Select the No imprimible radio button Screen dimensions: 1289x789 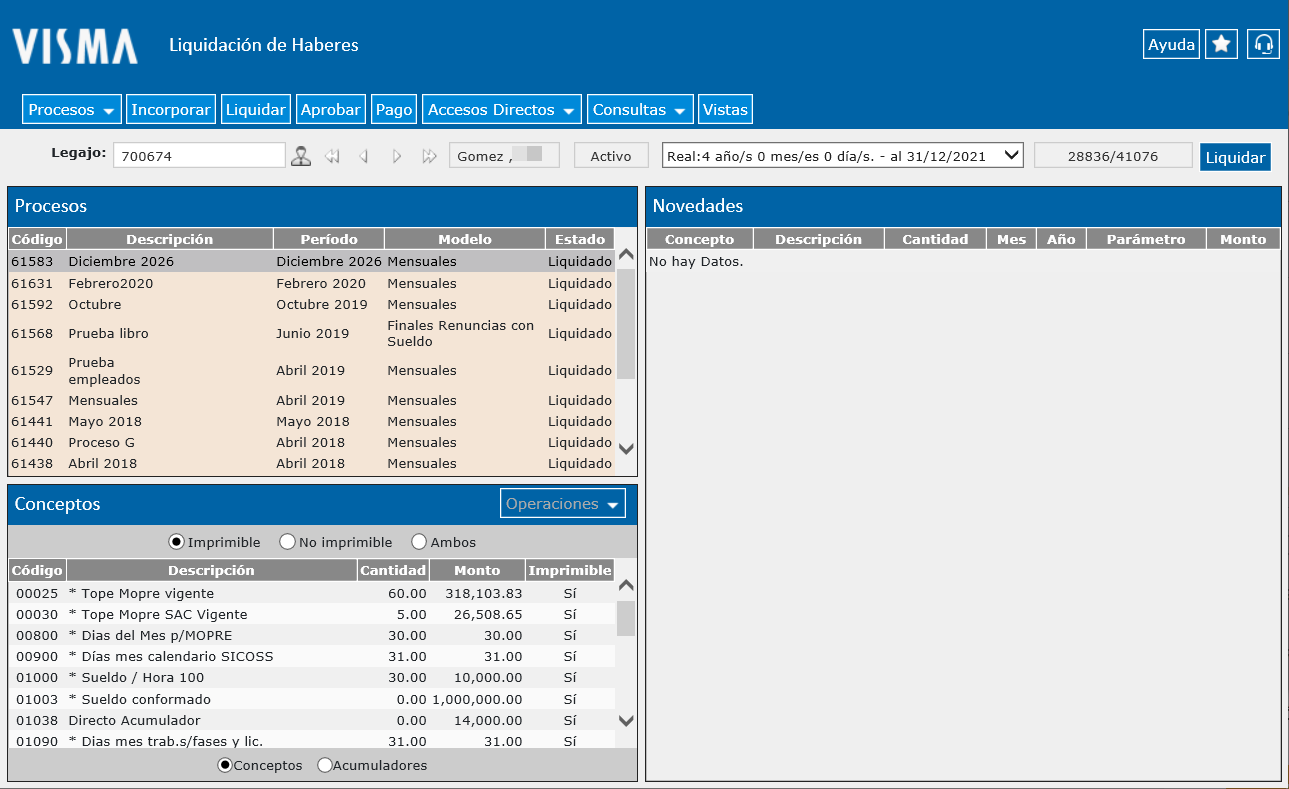point(287,542)
